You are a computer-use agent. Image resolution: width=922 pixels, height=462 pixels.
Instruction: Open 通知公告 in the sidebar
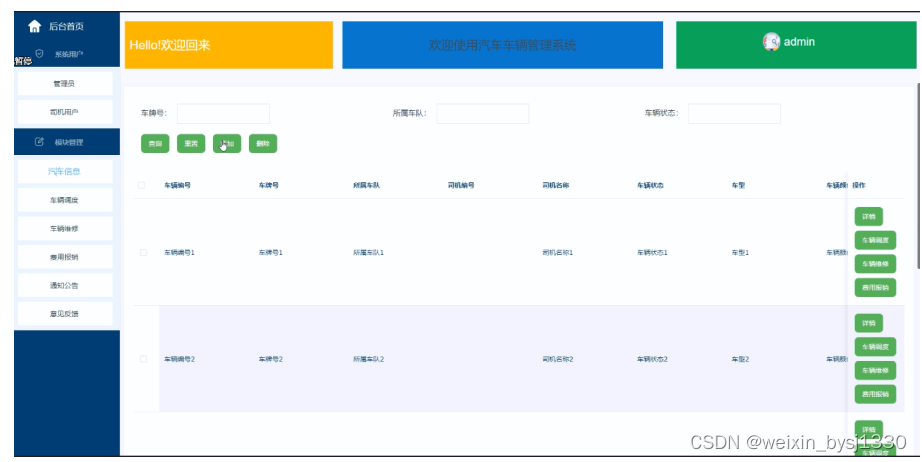click(65, 285)
